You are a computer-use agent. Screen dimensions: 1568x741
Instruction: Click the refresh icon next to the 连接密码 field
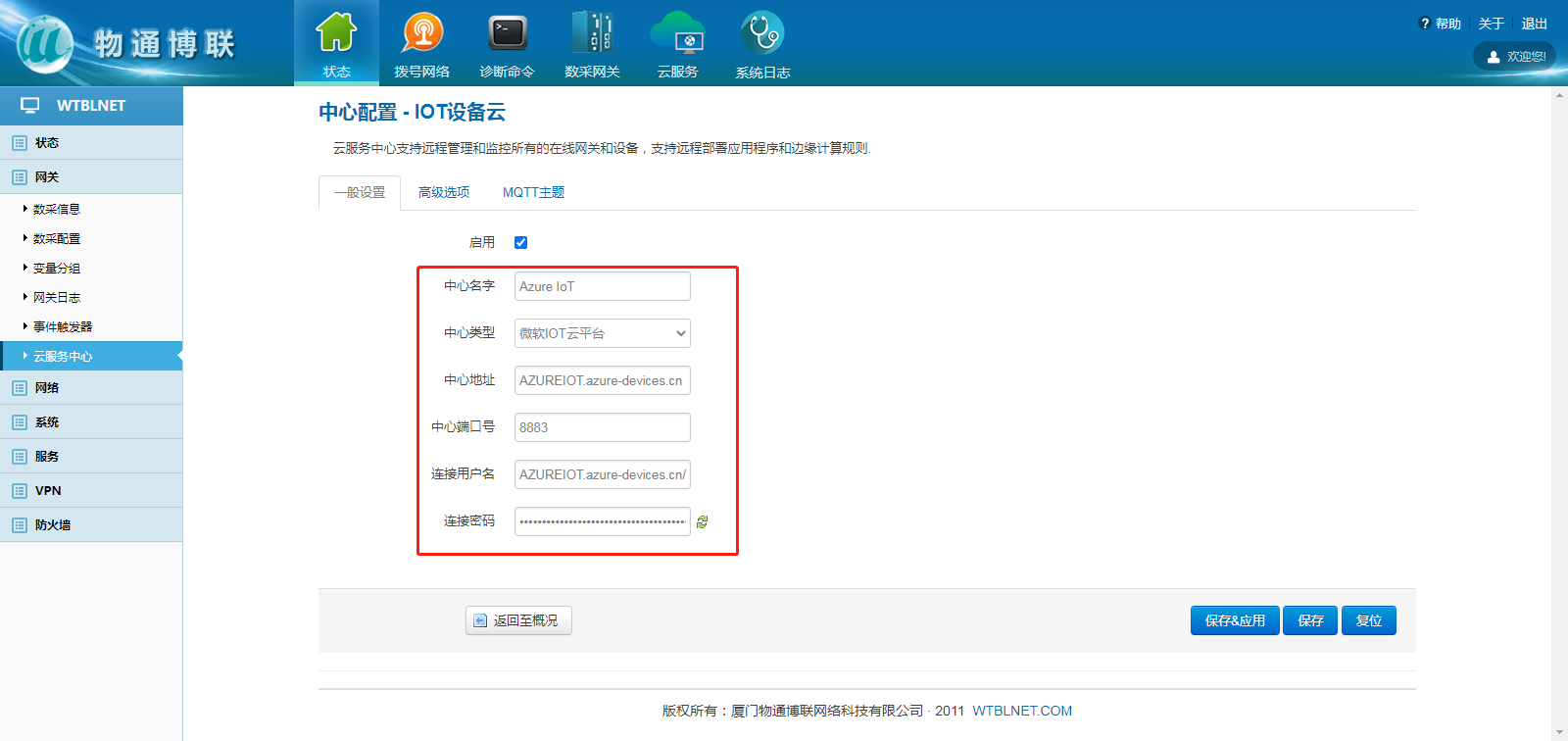coord(703,522)
